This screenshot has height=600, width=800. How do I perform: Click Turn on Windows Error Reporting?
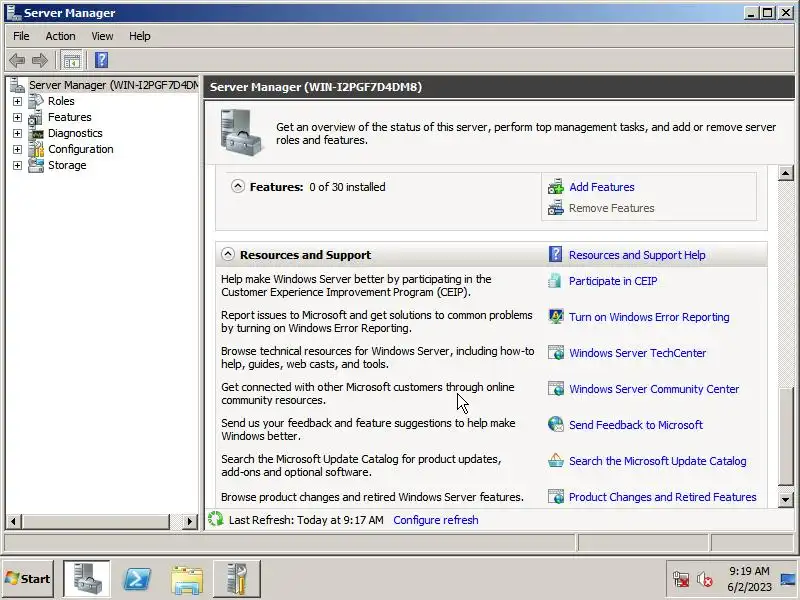click(649, 317)
